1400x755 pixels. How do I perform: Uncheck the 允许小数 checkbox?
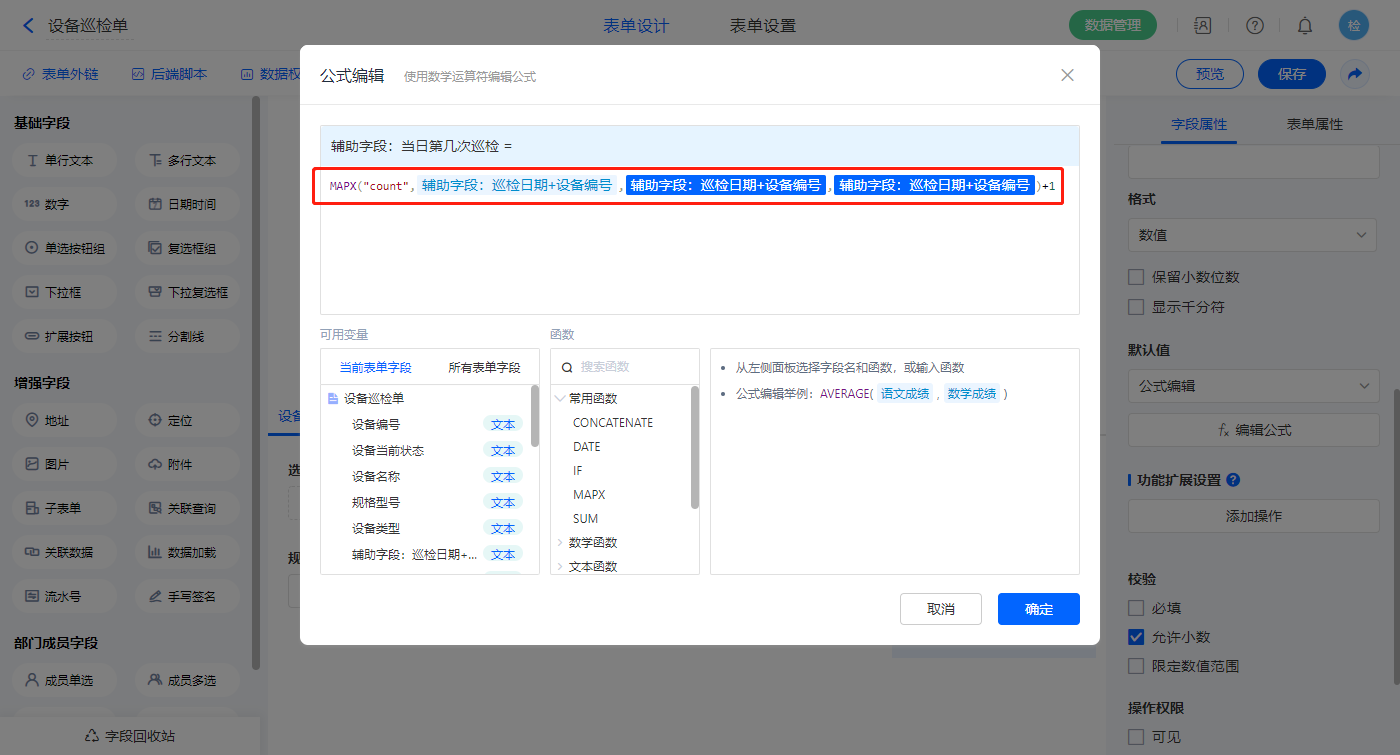coord(1136,637)
